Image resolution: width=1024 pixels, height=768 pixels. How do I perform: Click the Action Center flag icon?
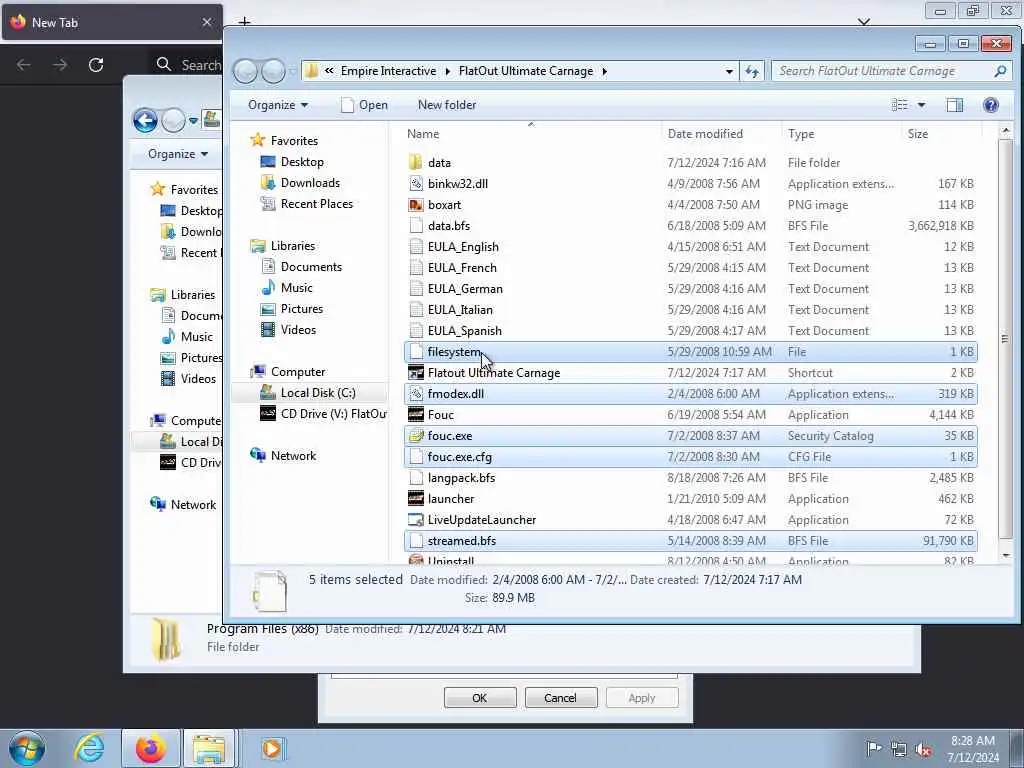click(873, 749)
